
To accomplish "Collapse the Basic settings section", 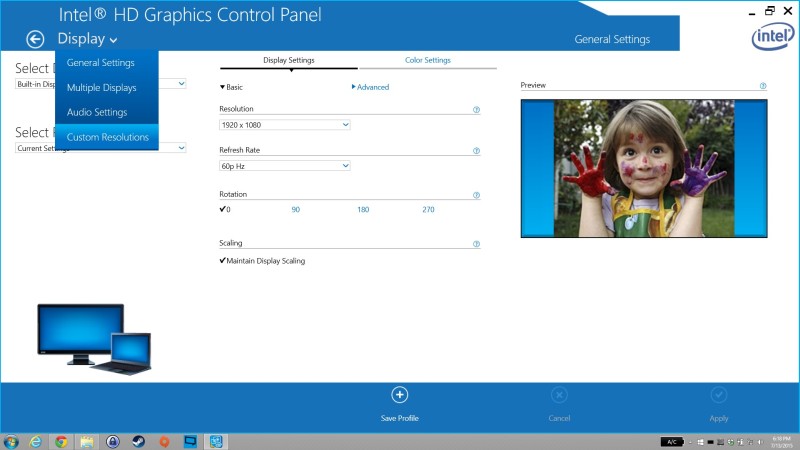I will coord(231,87).
